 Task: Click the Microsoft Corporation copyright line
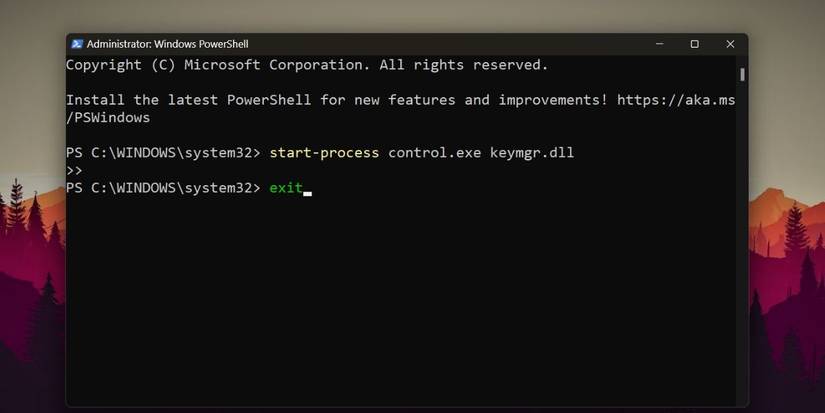pos(307,65)
